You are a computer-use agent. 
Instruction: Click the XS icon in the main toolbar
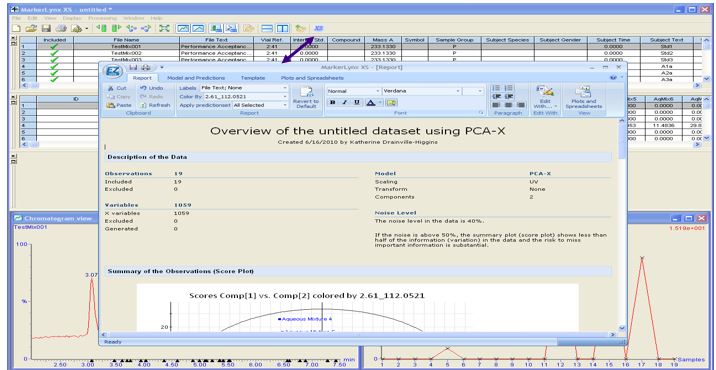tap(319, 28)
